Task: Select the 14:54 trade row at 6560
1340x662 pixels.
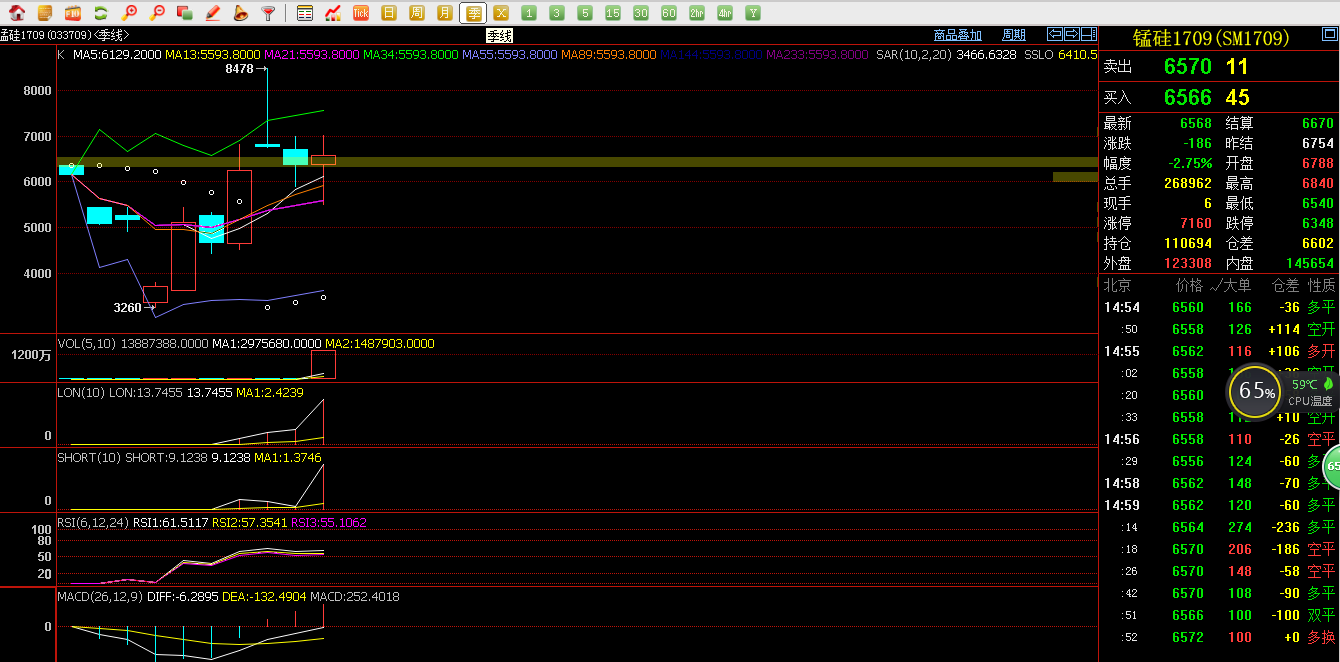Action: (1219, 307)
